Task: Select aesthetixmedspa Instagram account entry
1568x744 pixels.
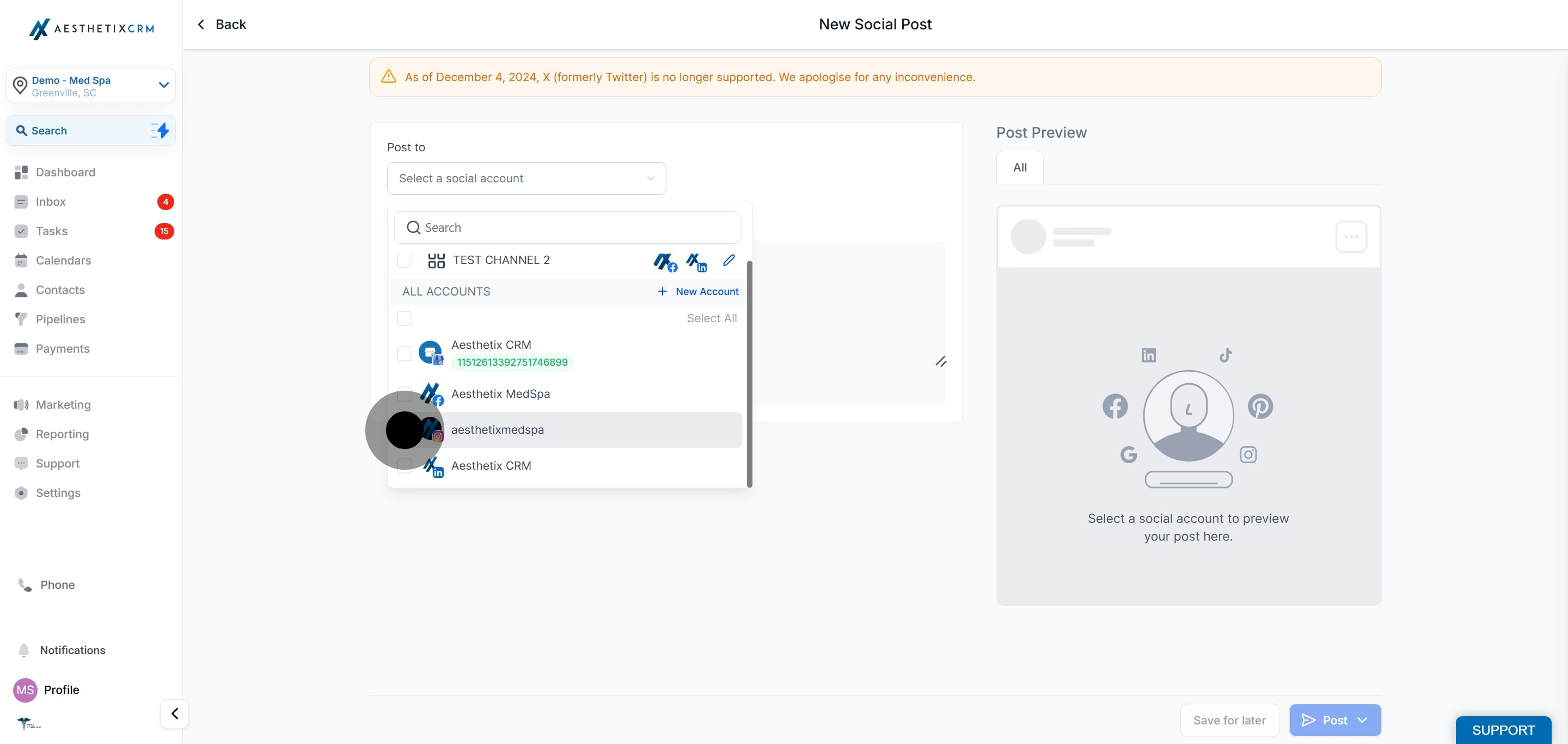Action: pos(497,430)
